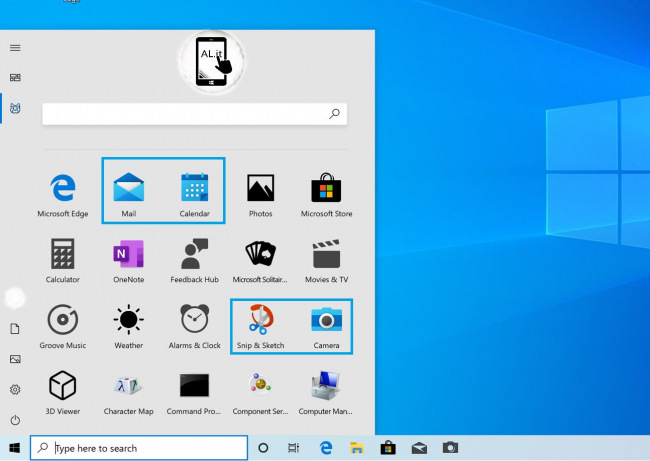This screenshot has width=650, height=461.
Task: Launch Groove Music
Action: point(63,327)
